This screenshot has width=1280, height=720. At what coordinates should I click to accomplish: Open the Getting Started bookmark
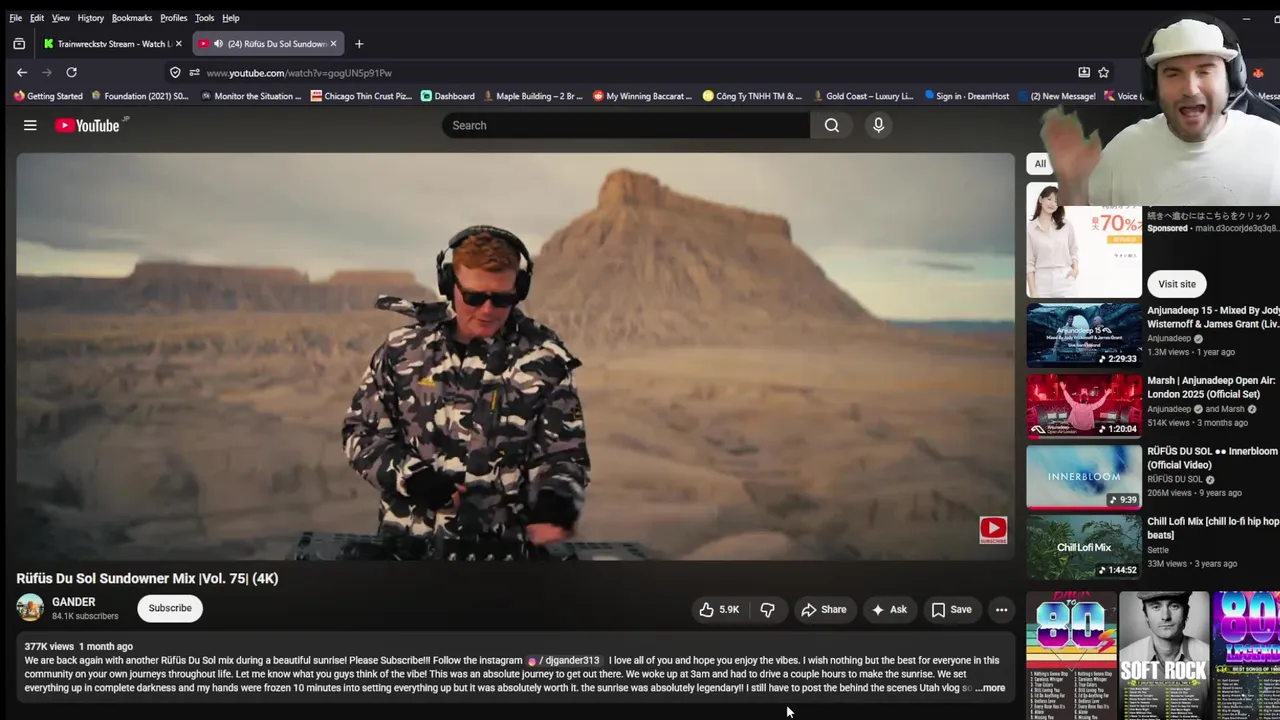[x=48, y=96]
